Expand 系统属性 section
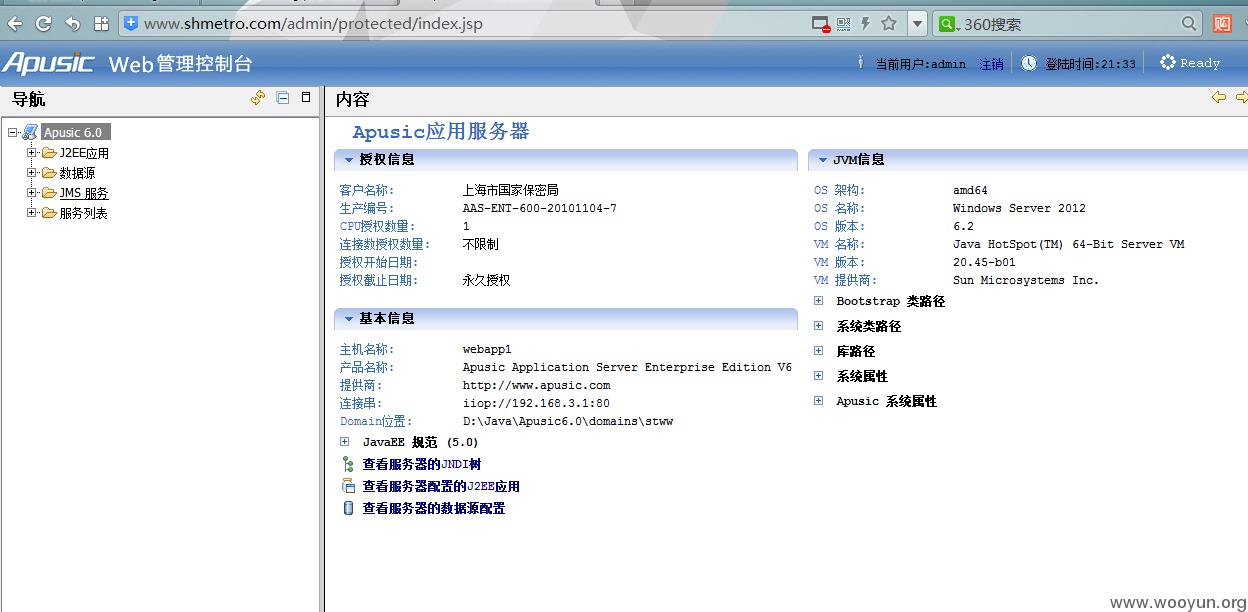The image size is (1248, 612). point(818,376)
